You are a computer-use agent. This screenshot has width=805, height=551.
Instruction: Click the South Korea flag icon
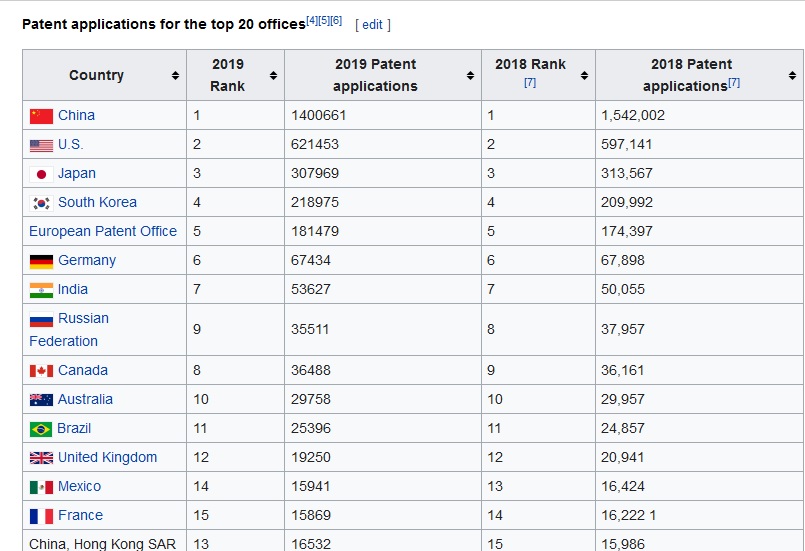pyautogui.click(x=41, y=203)
